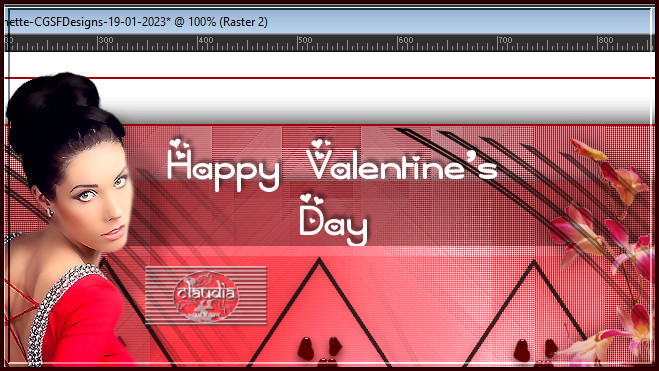Click the 800 mark on the ruler
This screenshot has width=659, height=371.
pos(605,40)
